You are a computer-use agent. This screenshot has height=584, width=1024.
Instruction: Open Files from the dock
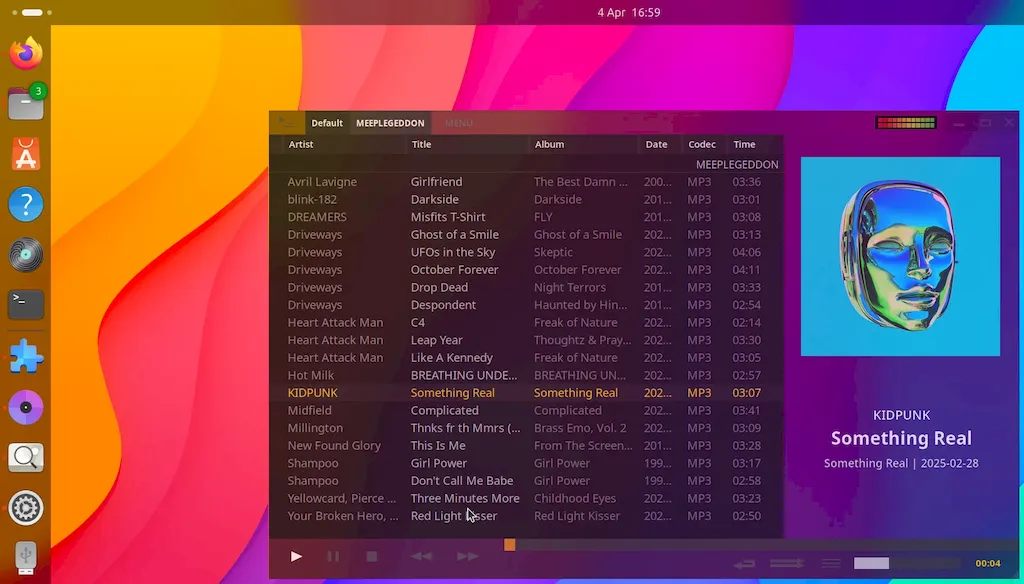[x=26, y=103]
